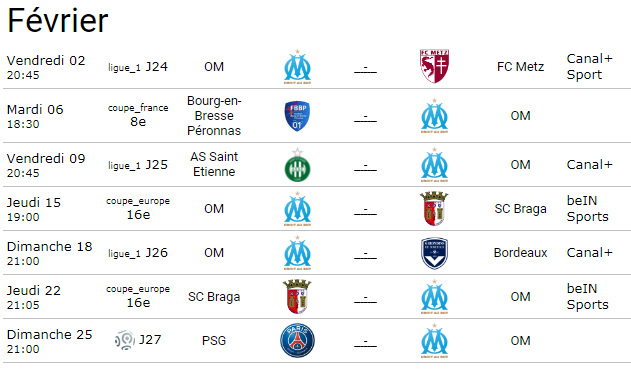Screen dimensions: 631x373
Task: Click the PSG club logo
Action: [x=297, y=340]
